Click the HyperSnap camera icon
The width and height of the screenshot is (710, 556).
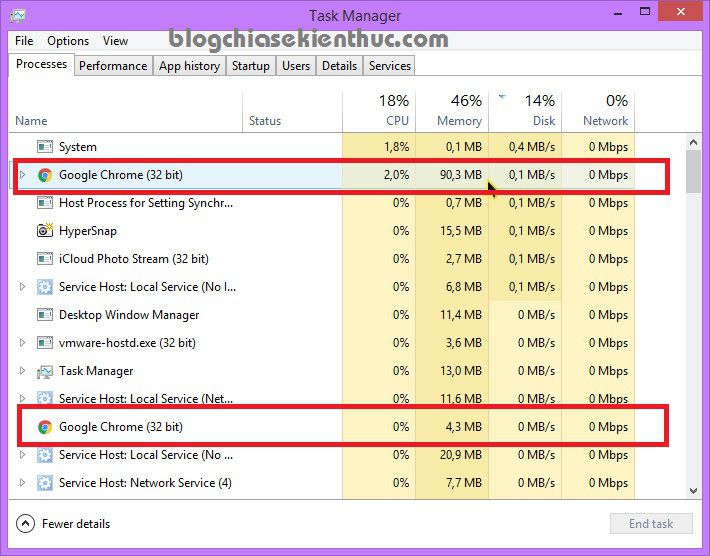pyautogui.click(x=45, y=230)
